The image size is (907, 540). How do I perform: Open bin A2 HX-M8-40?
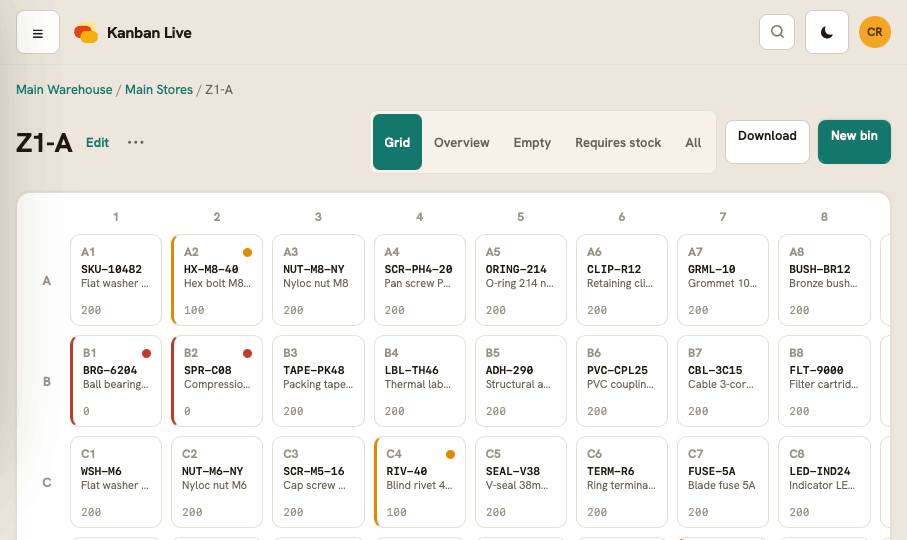(217, 280)
